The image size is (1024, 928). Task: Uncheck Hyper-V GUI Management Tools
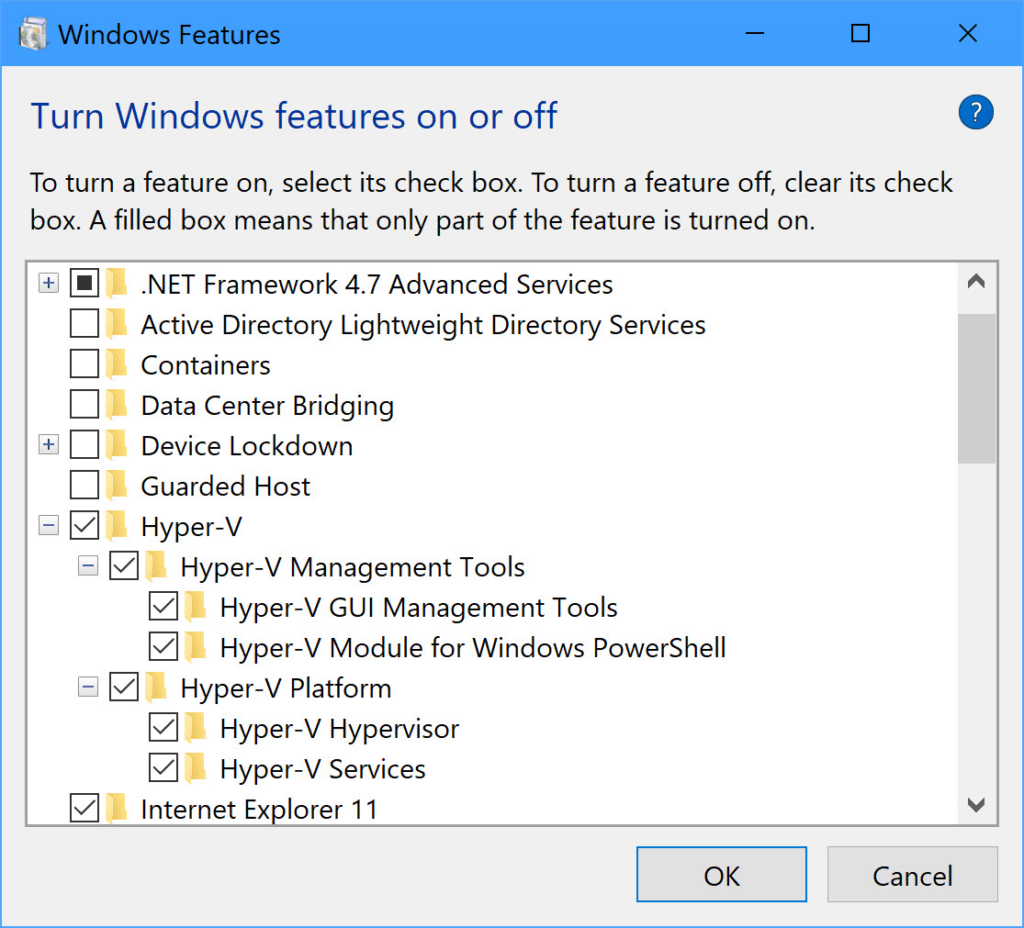[x=163, y=607]
